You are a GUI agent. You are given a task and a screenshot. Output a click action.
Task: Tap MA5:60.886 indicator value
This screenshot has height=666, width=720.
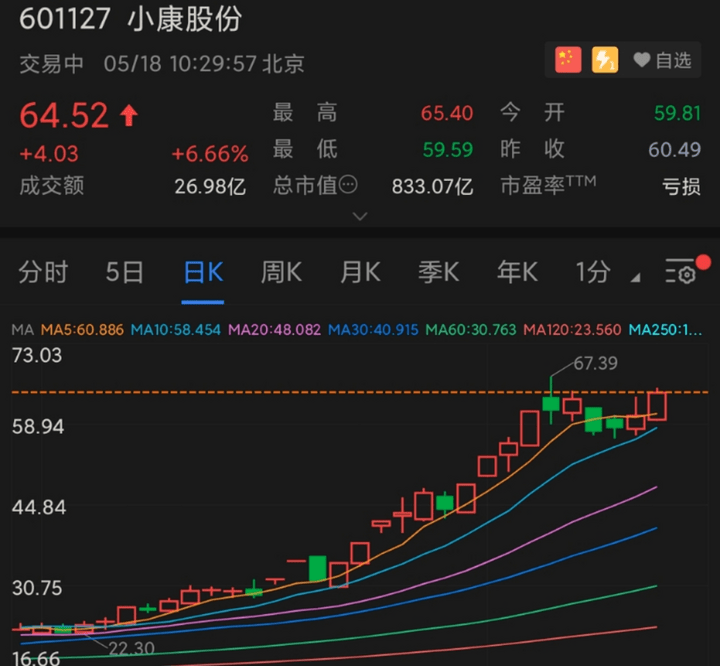[82, 329]
